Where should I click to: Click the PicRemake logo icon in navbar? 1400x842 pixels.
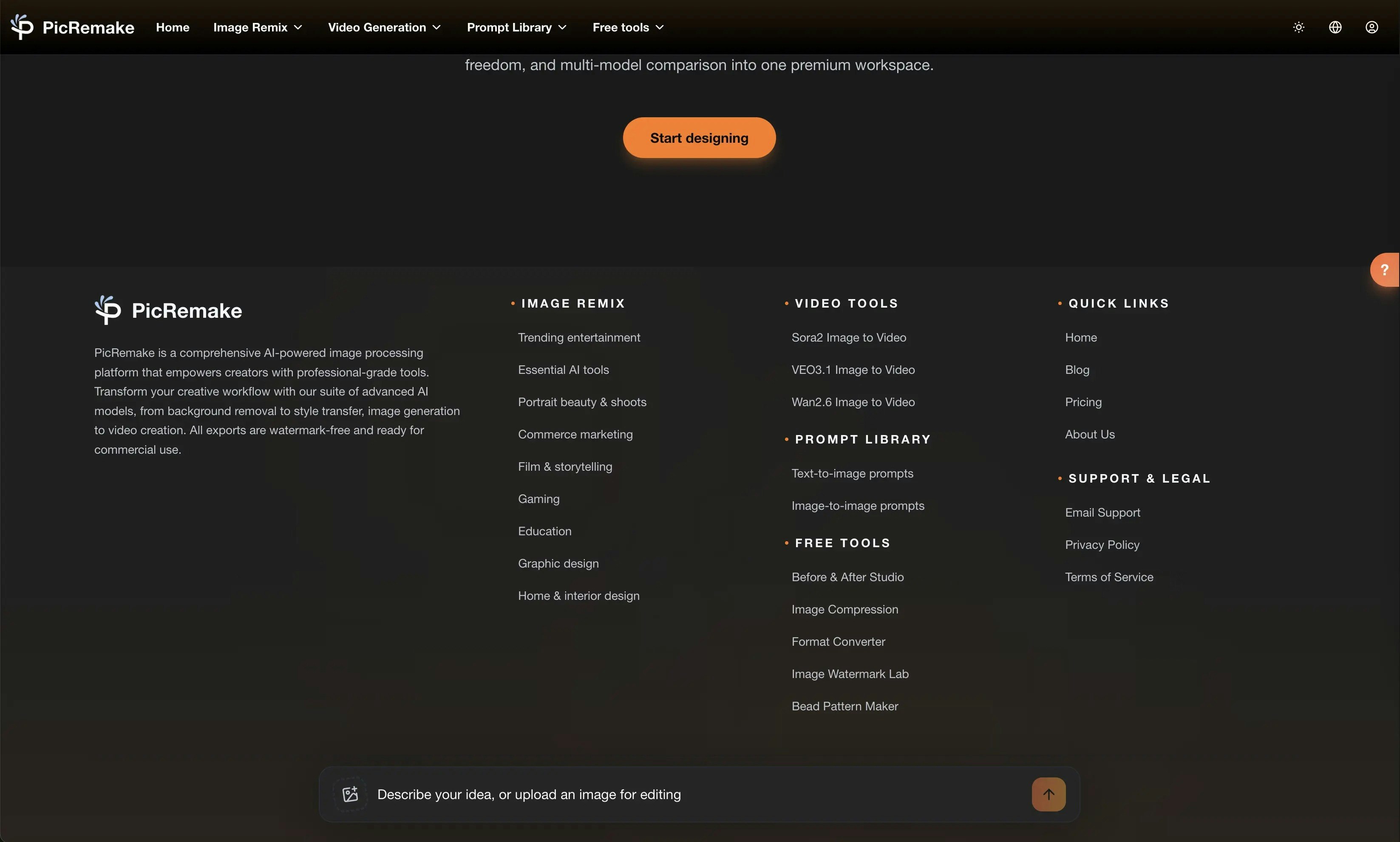point(23,27)
